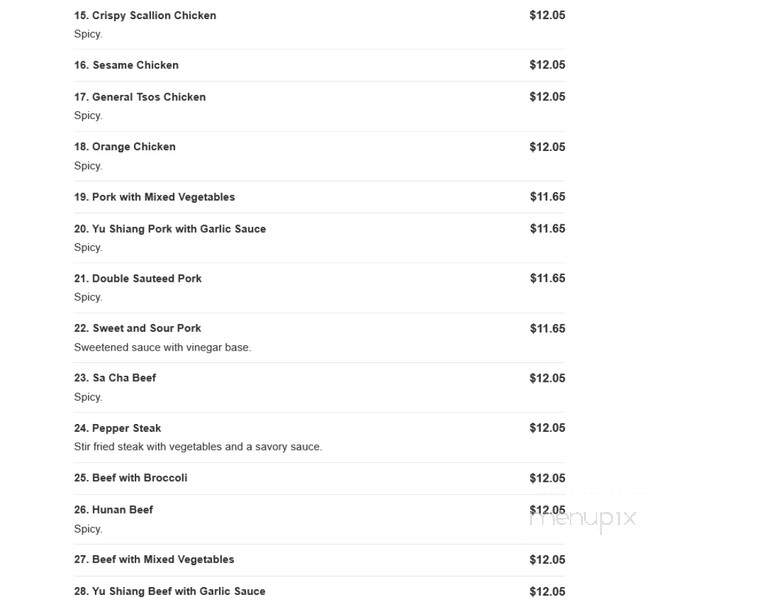Click the Sweet and Sour Pork description
The width and height of the screenshot is (762, 601).
pos(162,347)
